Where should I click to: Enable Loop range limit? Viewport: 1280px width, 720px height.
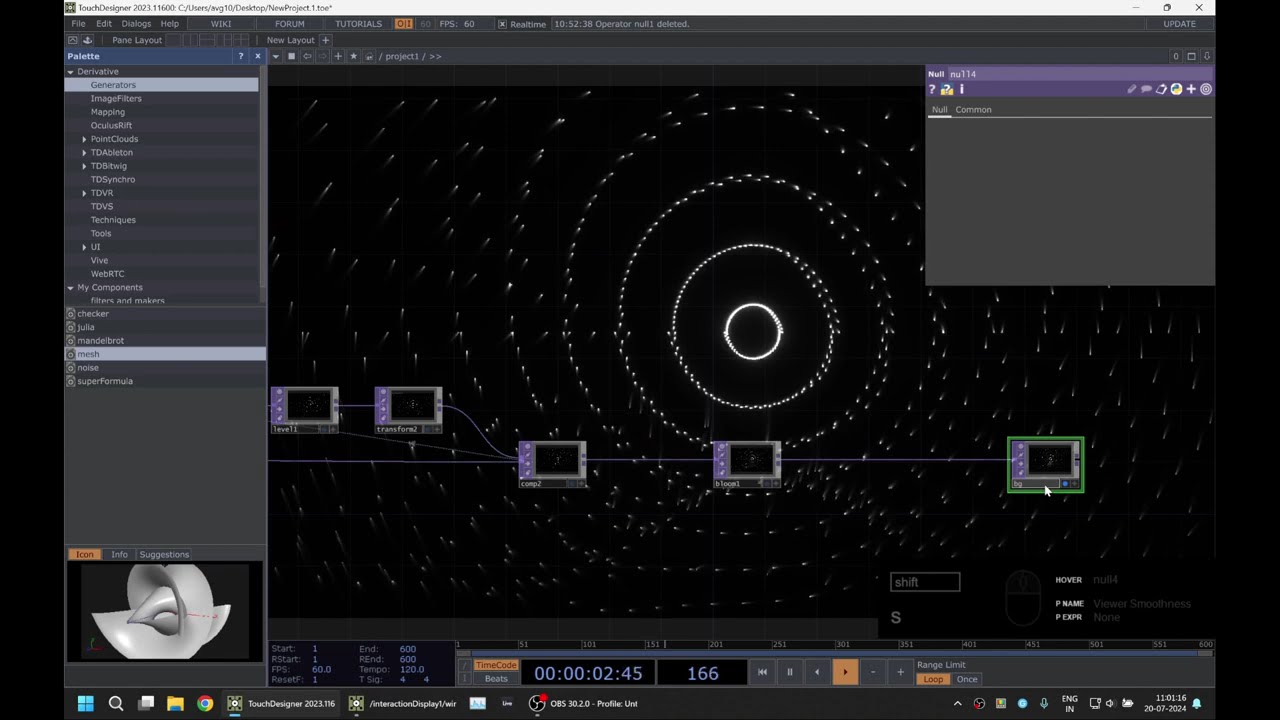pos(933,679)
